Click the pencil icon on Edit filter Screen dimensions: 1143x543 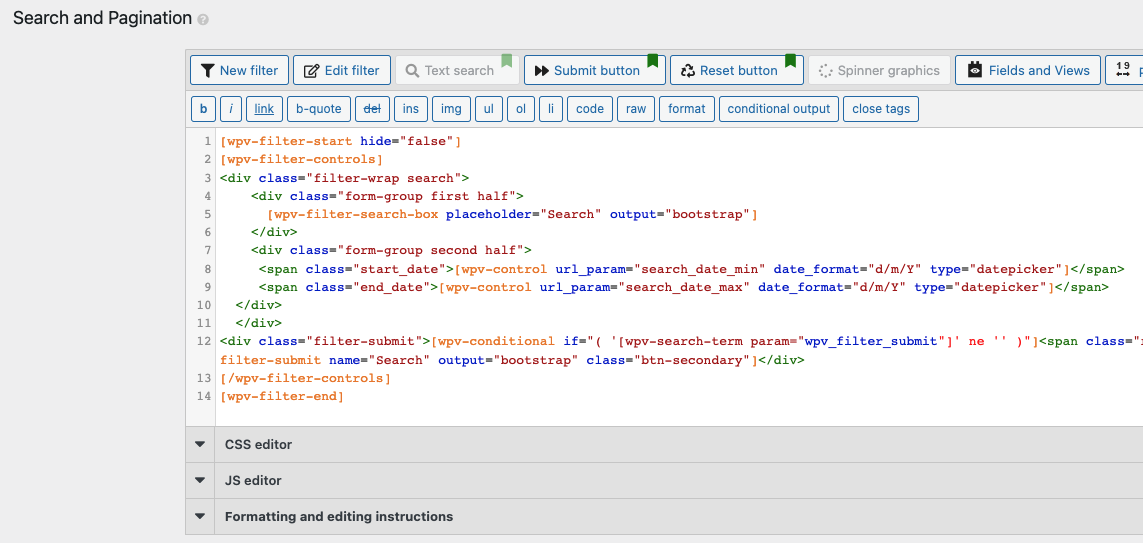click(x=311, y=71)
